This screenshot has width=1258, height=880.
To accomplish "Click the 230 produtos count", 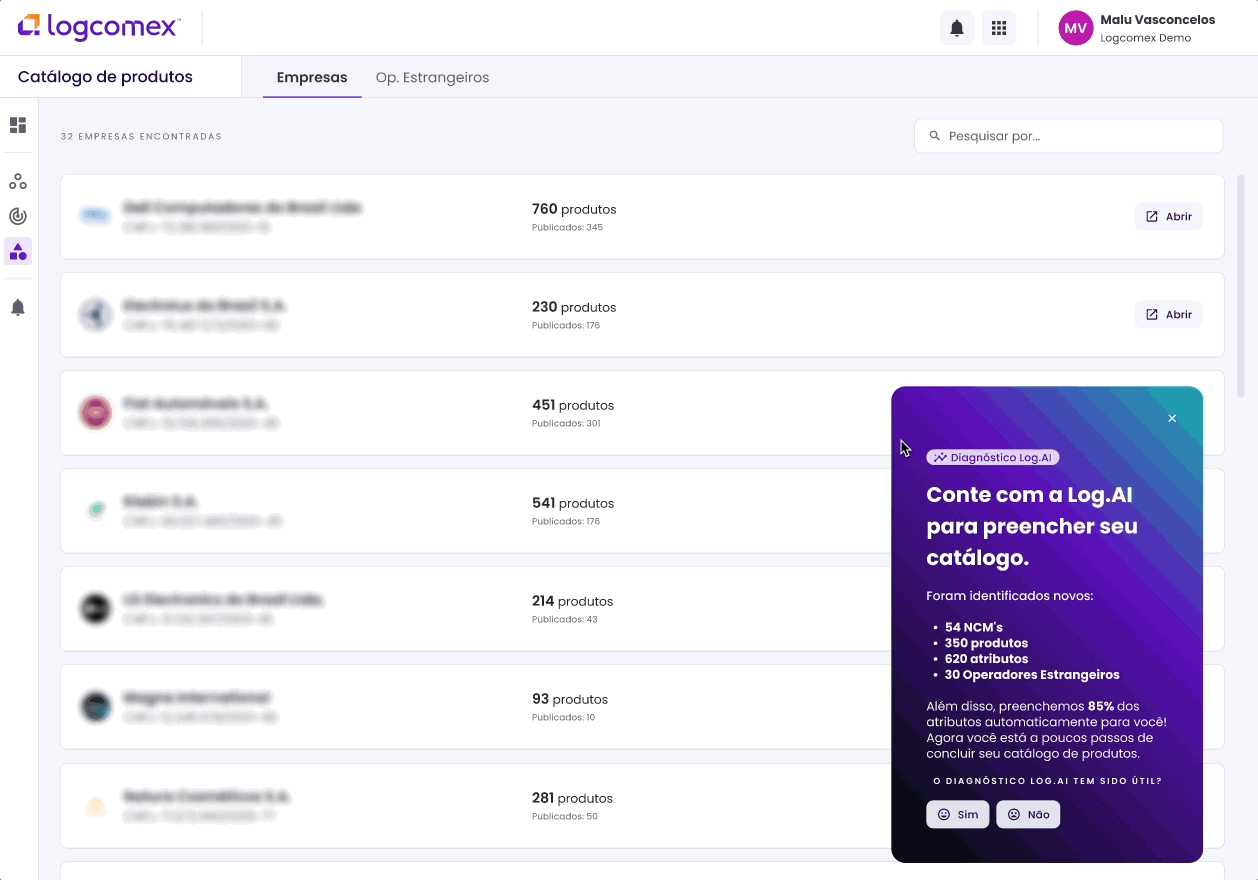I will (574, 307).
